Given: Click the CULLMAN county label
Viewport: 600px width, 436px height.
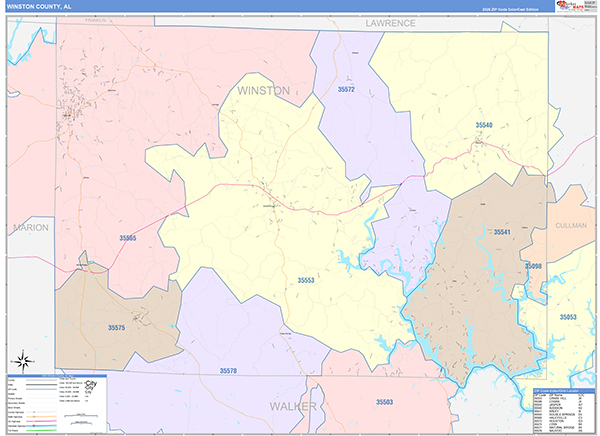Looking at the screenshot, I should pyautogui.click(x=571, y=225).
